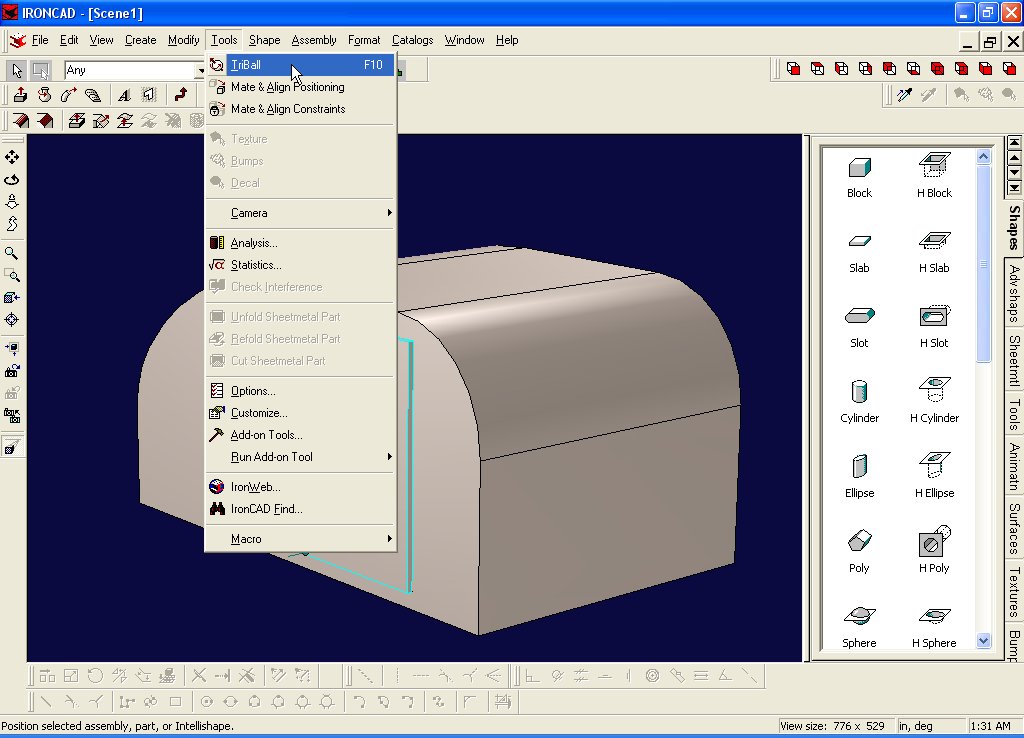The height and width of the screenshot is (738, 1024).
Task: Pick the Slab shape
Action: click(859, 253)
